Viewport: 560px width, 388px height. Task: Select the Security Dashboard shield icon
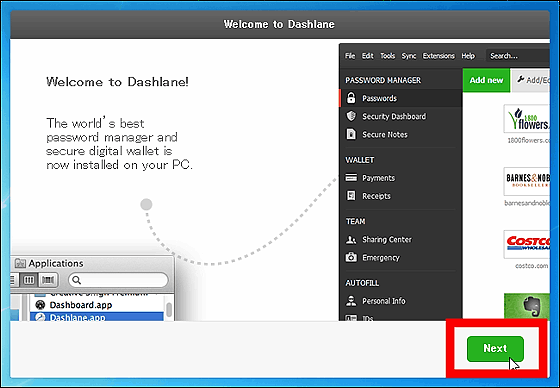[x=351, y=116]
